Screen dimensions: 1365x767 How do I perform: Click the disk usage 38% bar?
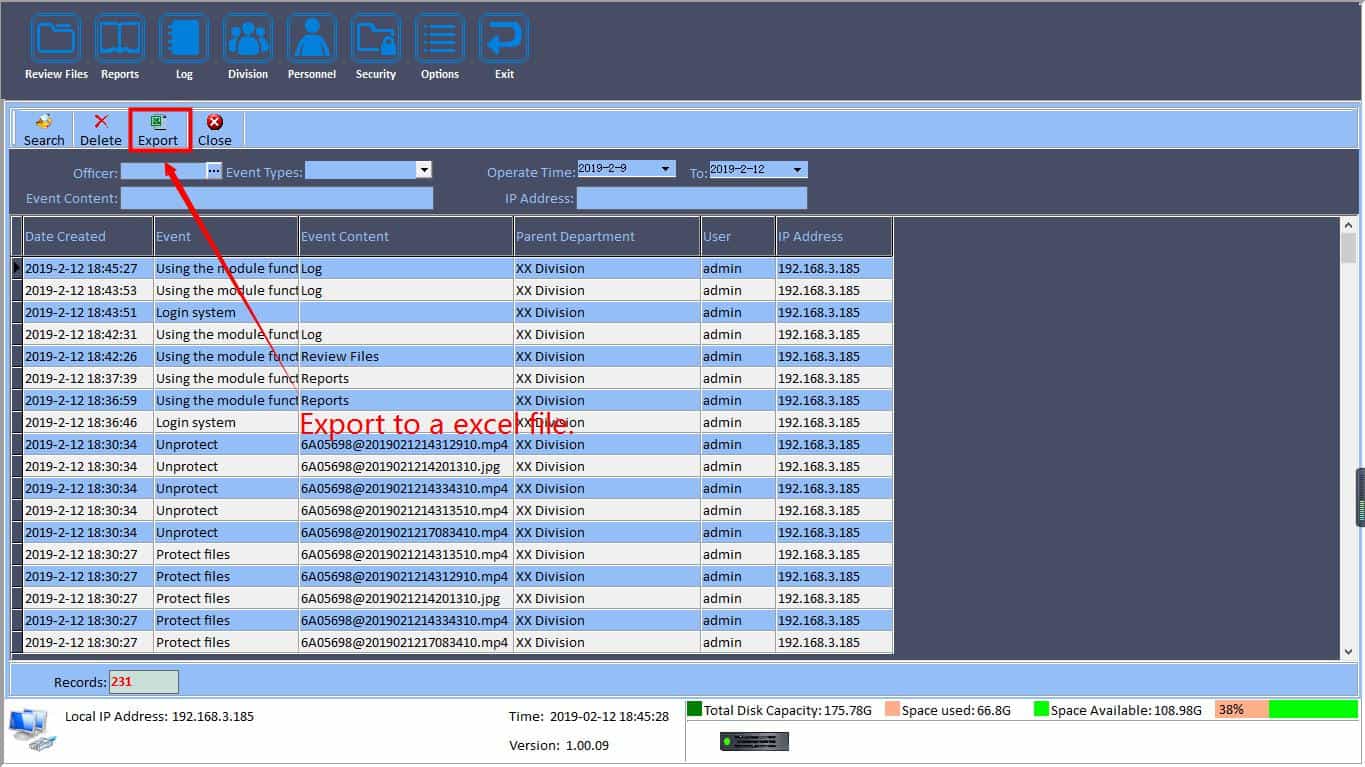click(1286, 709)
